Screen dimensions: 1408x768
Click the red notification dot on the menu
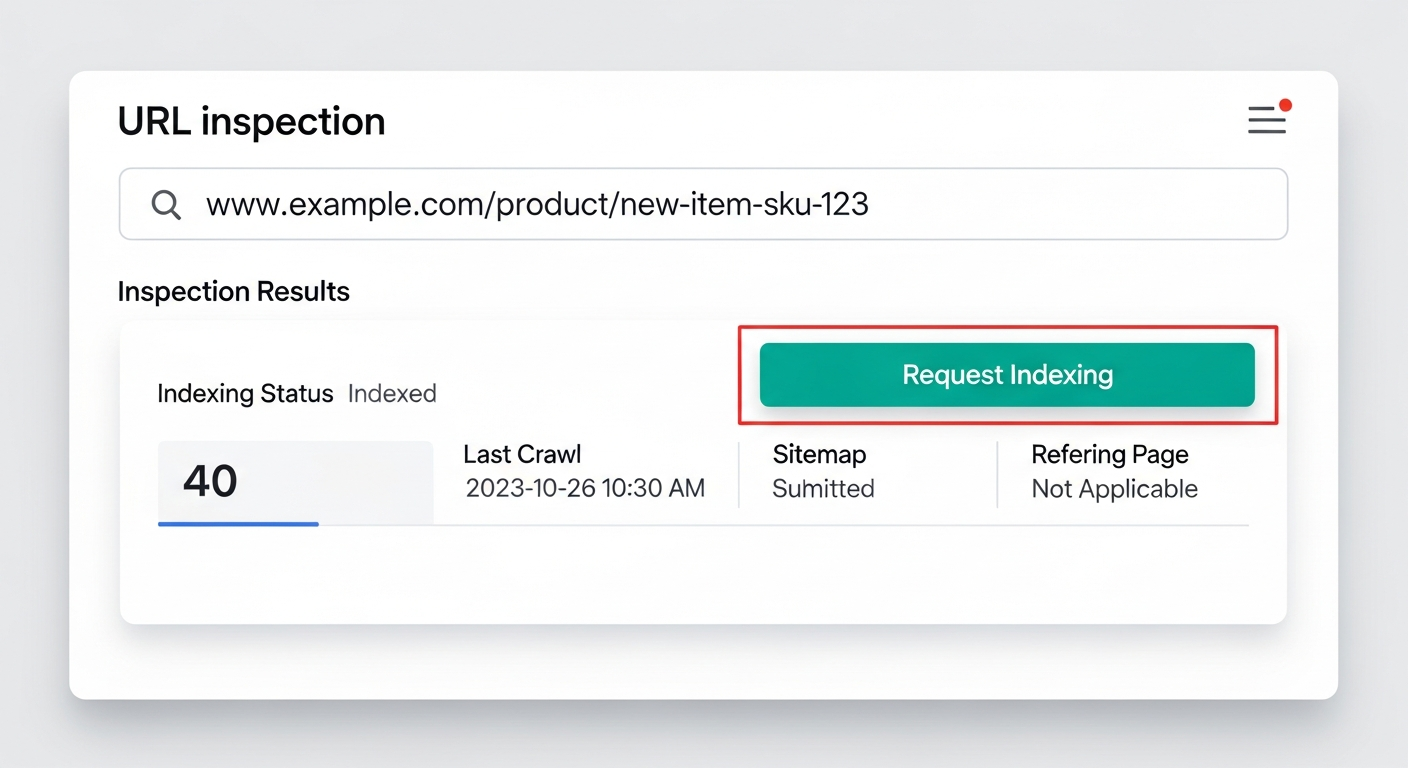click(1286, 103)
